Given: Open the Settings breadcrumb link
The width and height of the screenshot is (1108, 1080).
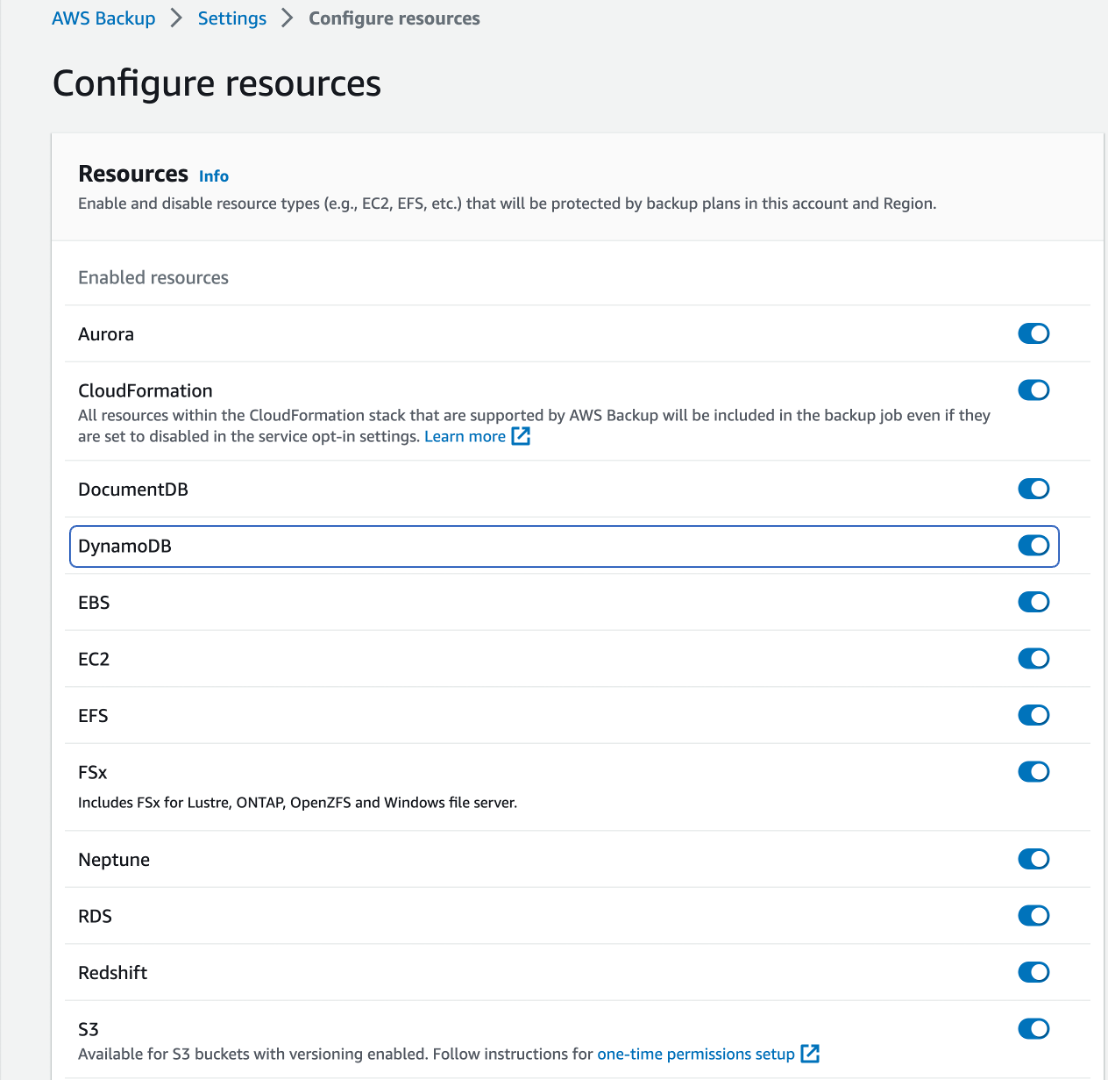Looking at the screenshot, I should coord(232,18).
